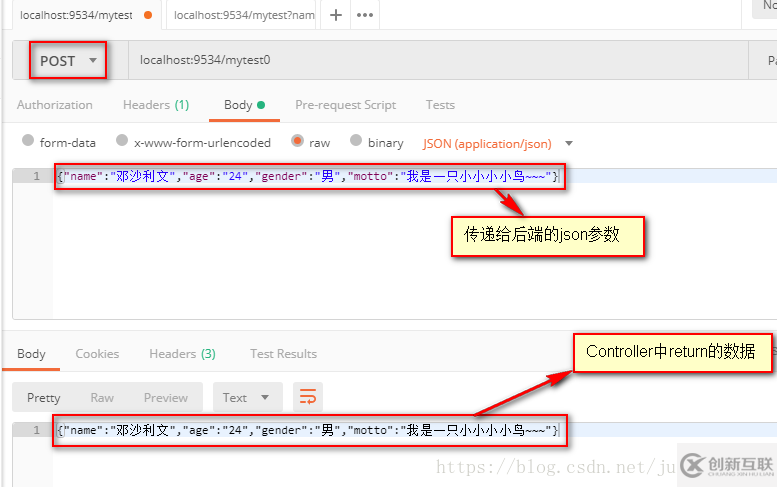Switch response view to Preview
This screenshot has height=487, width=777.
pyautogui.click(x=166, y=397)
